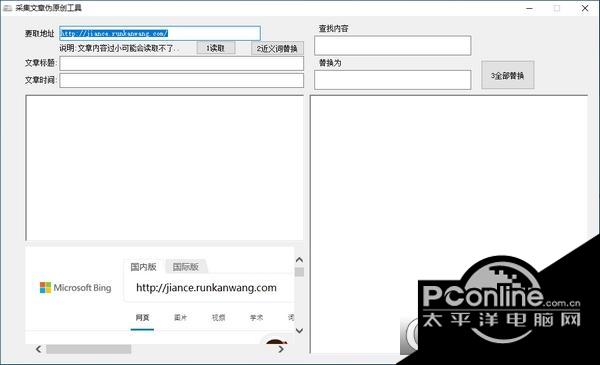Click the app icon in title bar
600x365 pixels.
tap(8, 8)
